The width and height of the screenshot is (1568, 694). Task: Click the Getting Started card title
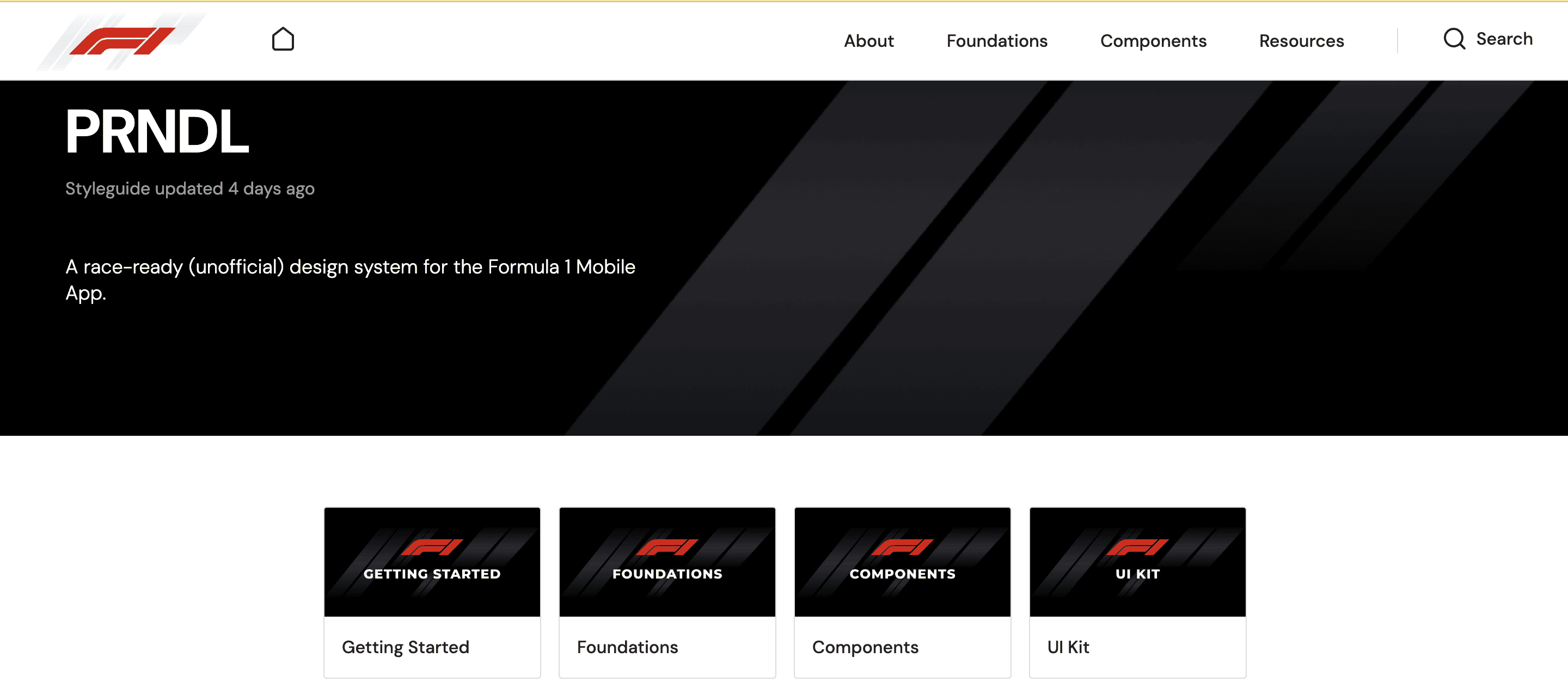[x=406, y=647]
